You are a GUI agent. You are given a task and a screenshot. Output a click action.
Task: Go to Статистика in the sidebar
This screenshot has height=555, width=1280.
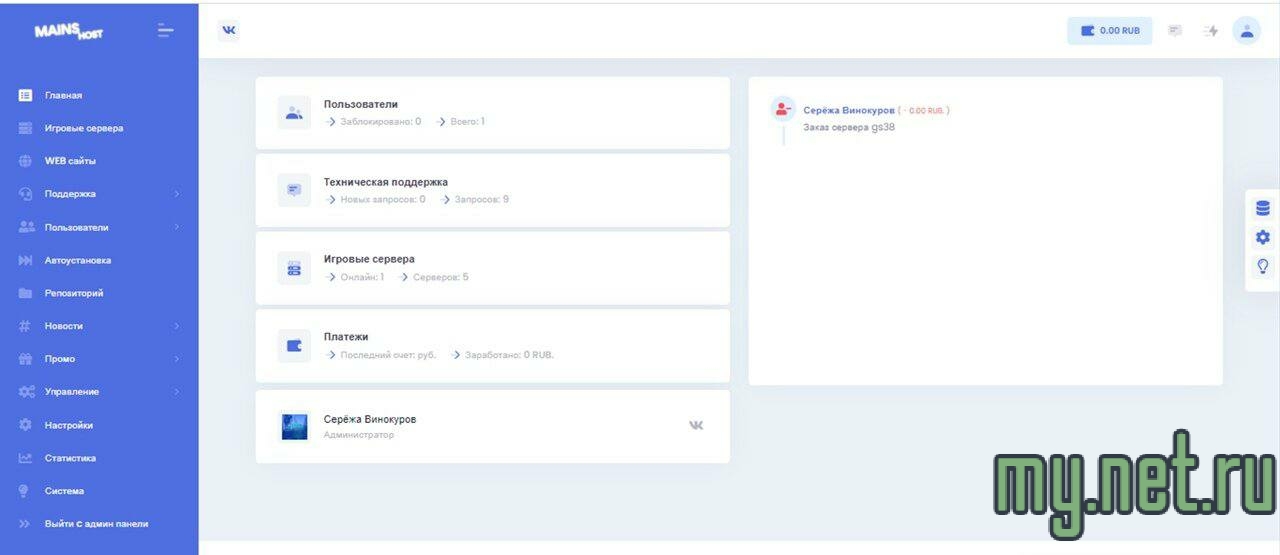[70, 458]
